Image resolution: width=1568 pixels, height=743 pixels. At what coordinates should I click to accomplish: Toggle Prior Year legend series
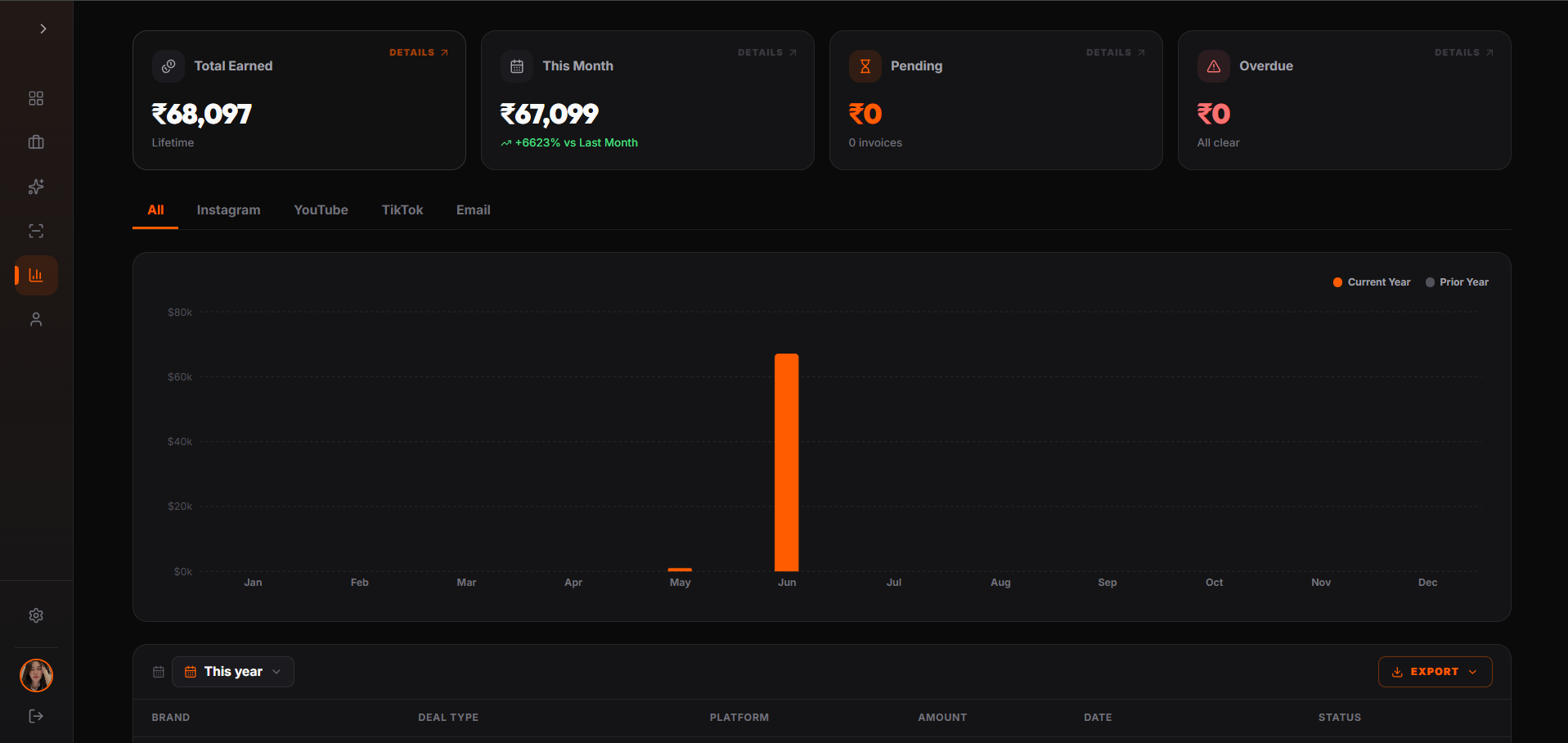1457,282
